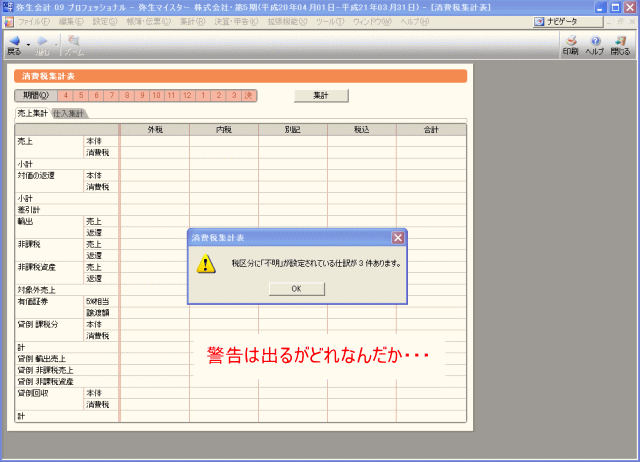
Task: Select month 6 in period bar
Action: point(96,96)
